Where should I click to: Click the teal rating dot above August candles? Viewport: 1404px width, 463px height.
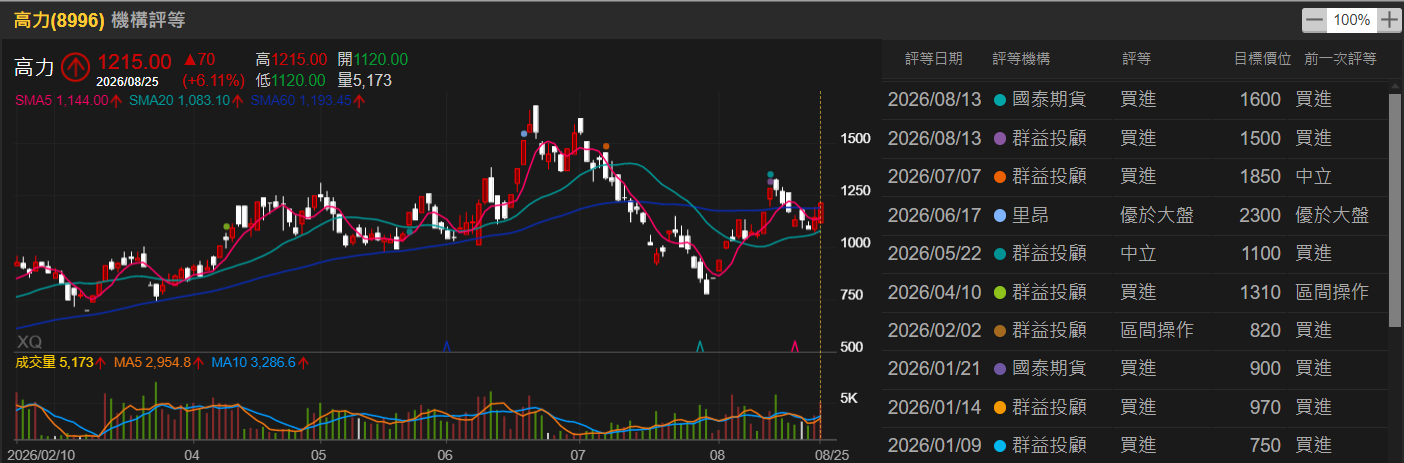(x=769, y=175)
